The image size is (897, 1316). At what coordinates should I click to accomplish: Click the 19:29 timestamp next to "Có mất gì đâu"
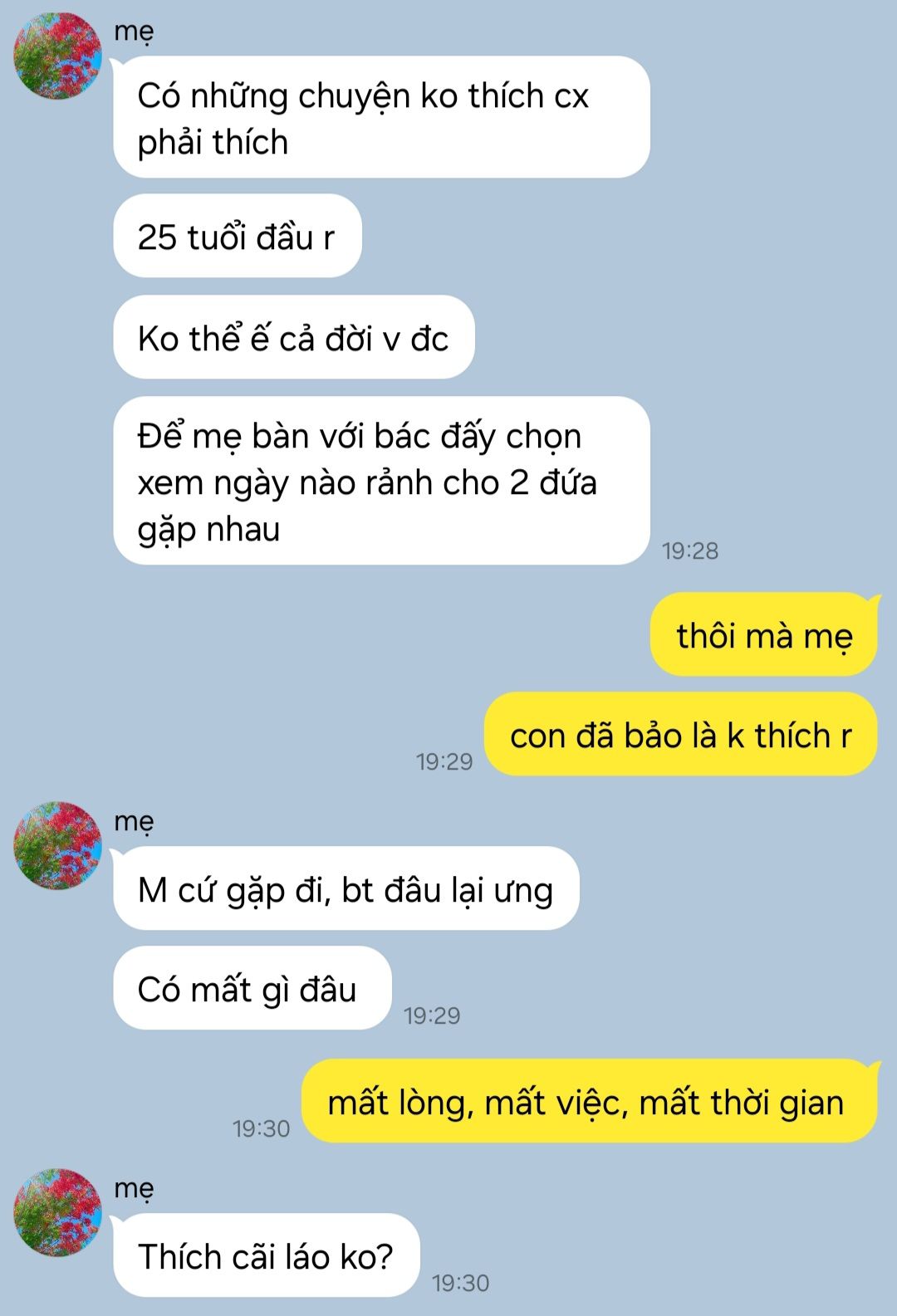[x=432, y=1015]
